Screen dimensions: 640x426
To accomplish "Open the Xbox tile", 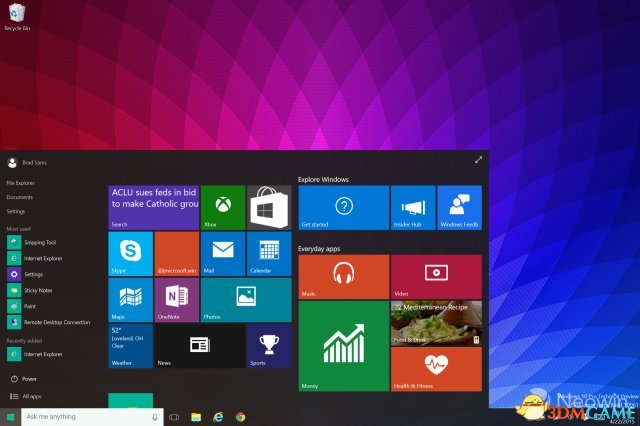I will [x=223, y=208].
